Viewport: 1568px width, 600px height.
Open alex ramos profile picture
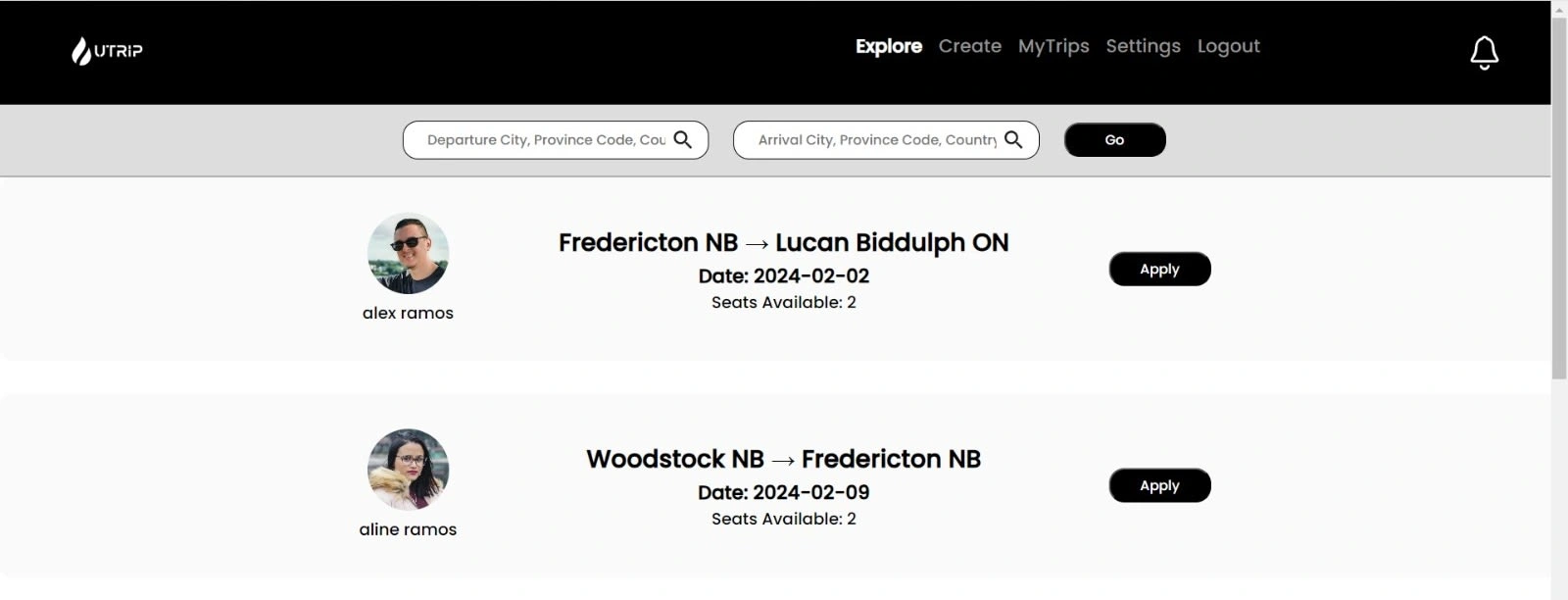[x=408, y=253]
